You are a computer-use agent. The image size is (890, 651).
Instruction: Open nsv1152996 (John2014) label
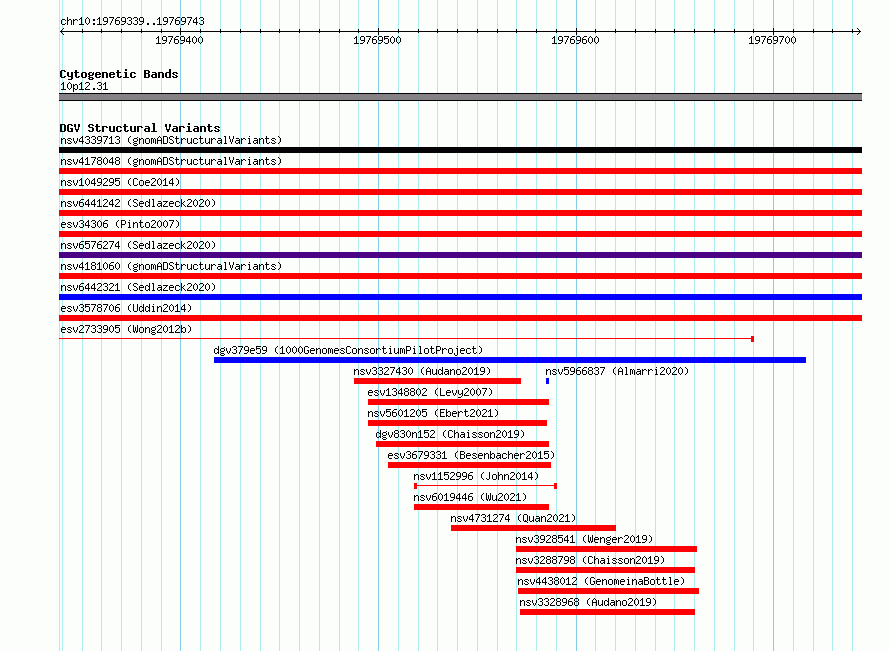tap(476, 476)
